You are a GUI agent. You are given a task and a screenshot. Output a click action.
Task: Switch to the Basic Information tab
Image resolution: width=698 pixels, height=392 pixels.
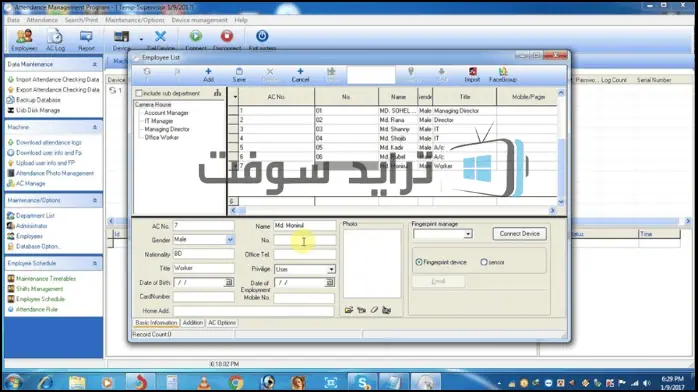click(156, 323)
